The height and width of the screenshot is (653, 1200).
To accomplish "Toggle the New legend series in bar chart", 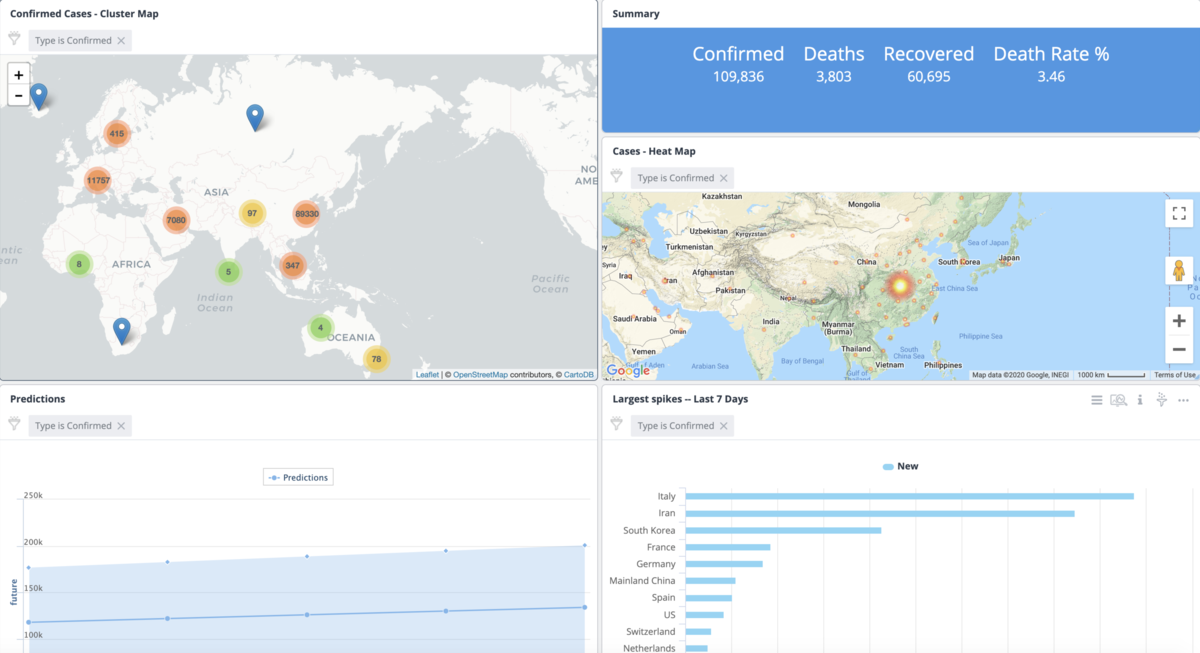I will tap(900, 466).
